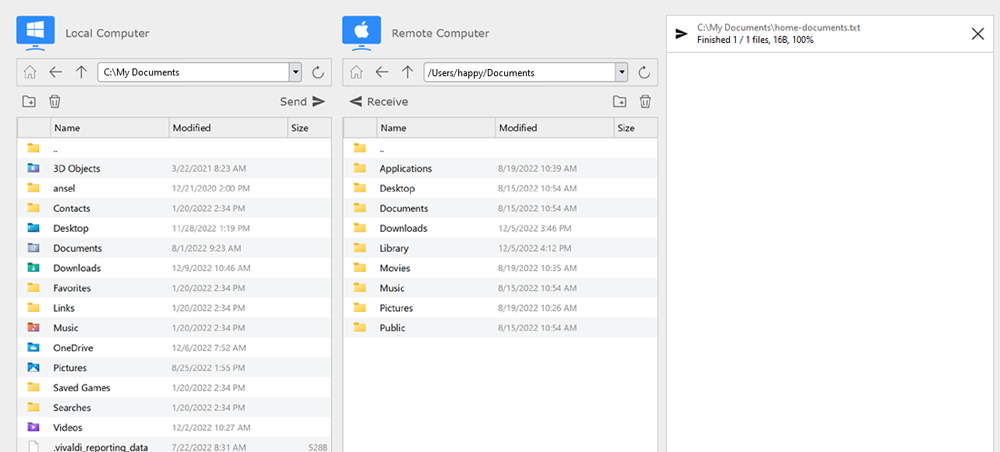This screenshot has height=452, width=1000.
Task: Create new folder on local computer
Action: point(29,101)
